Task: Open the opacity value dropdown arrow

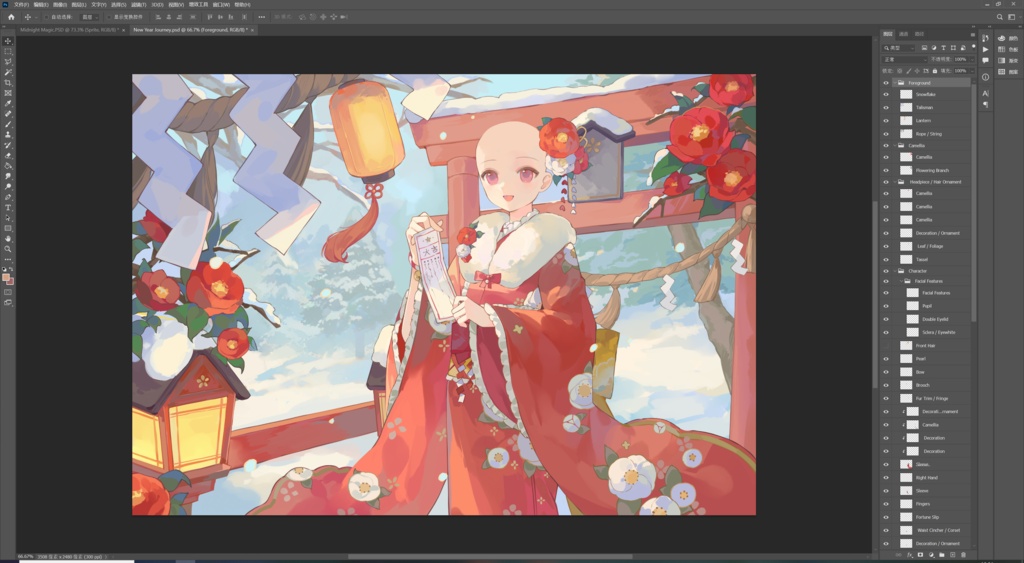Action: click(x=972, y=59)
